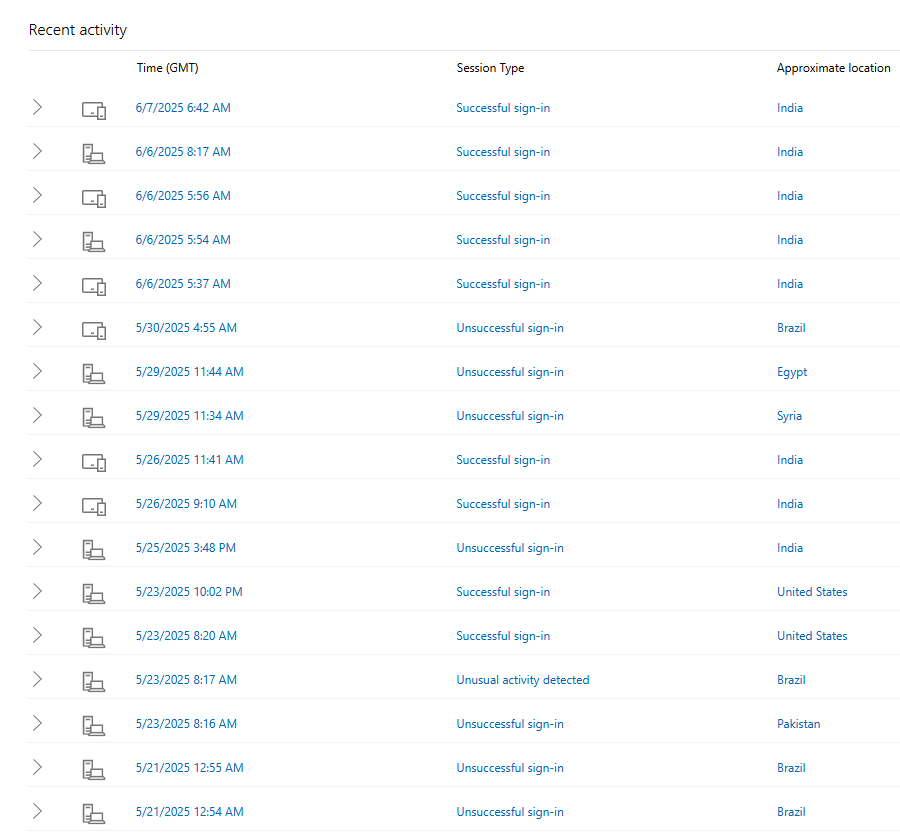
Task: Click the Session Type column header
Action: click(490, 68)
